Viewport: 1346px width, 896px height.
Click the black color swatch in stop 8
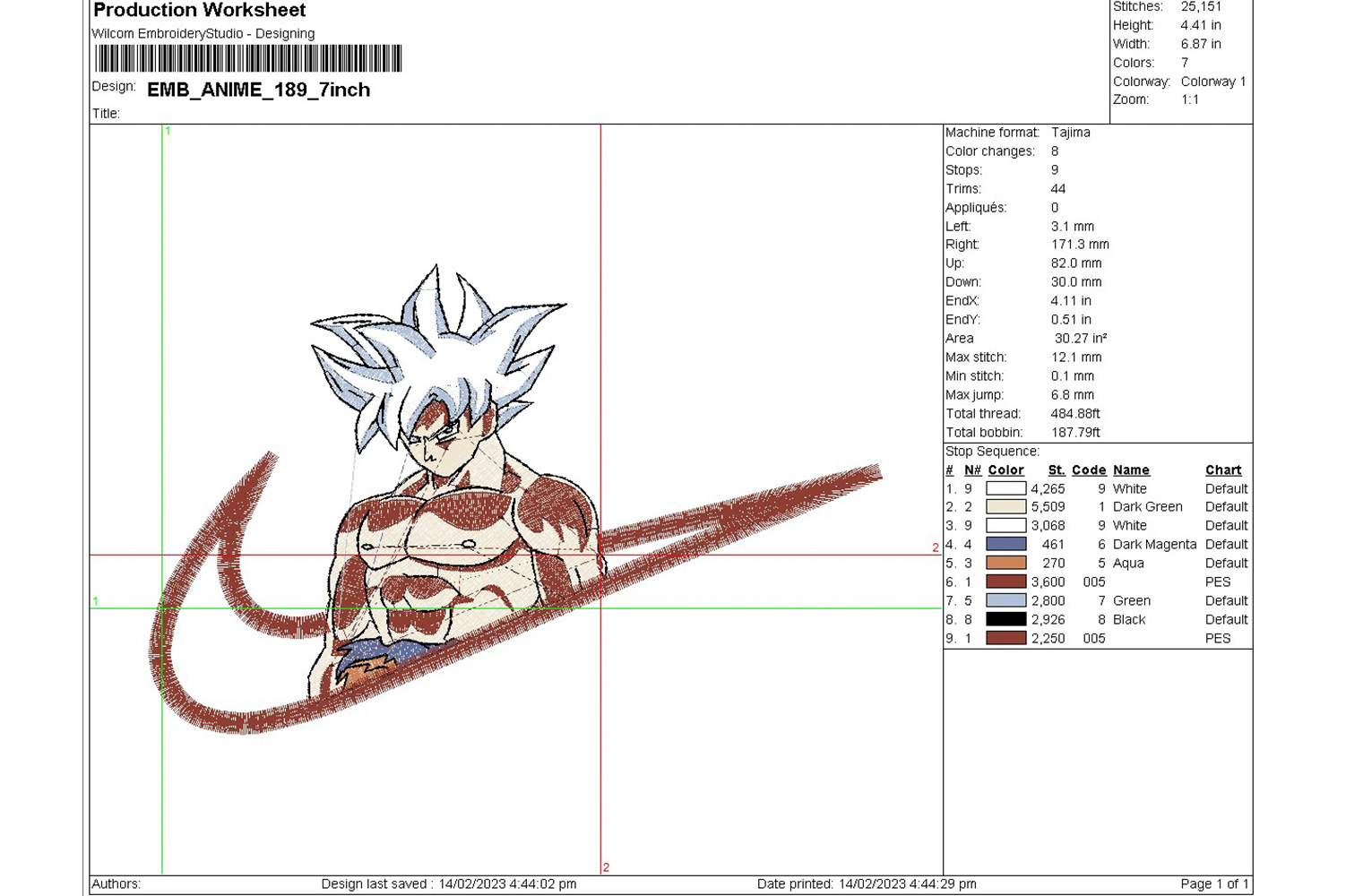(1005, 619)
